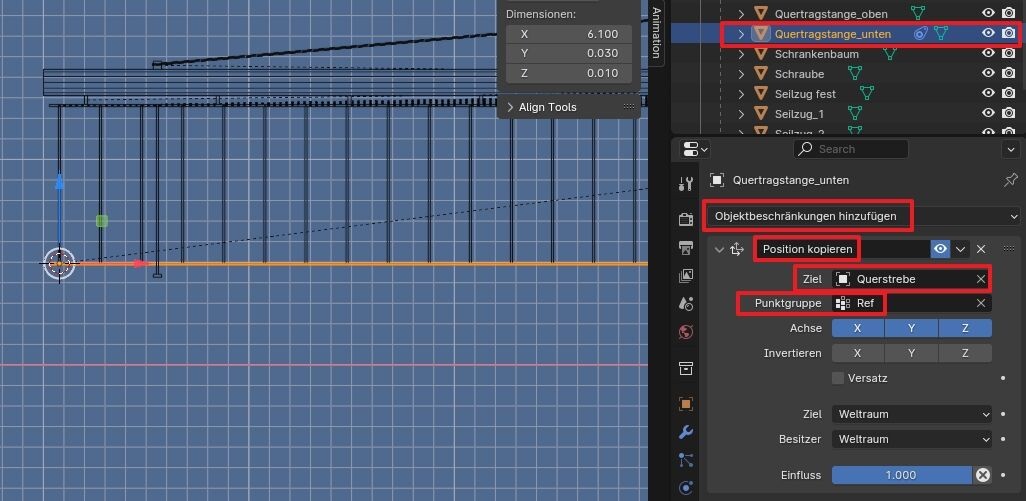The height and width of the screenshot is (501, 1026).
Task: Expand the Align Tools panel
Action: click(x=511, y=107)
